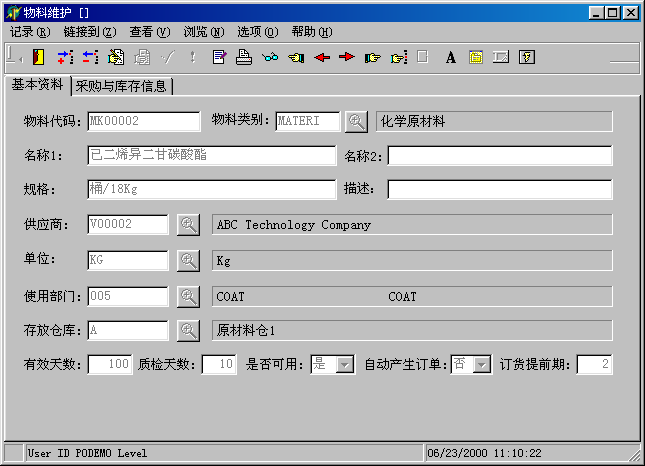This screenshot has width=645, height=466.
Task: Go to previous record with red left arrow
Action: 322,57
